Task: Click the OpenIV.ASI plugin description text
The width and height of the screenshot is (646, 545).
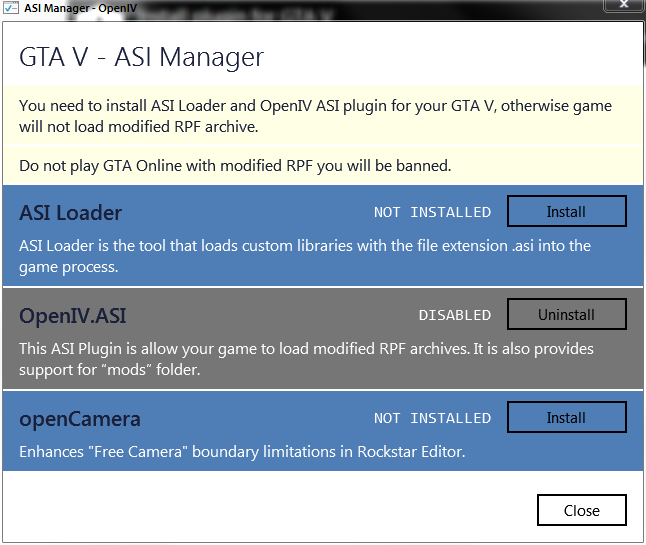Action: (306, 359)
